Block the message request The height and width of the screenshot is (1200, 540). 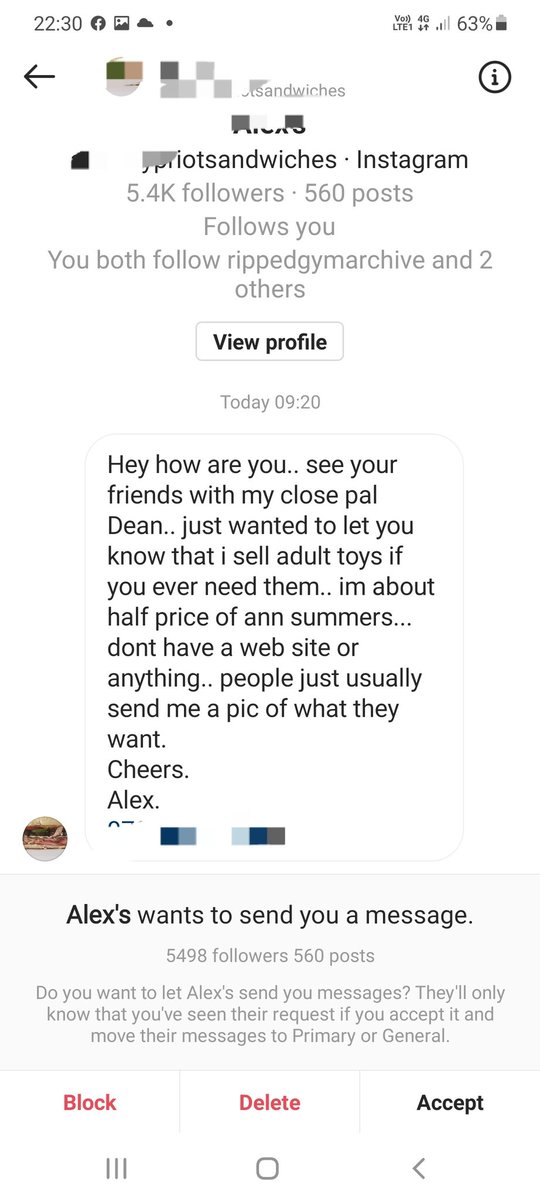click(x=90, y=1102)
